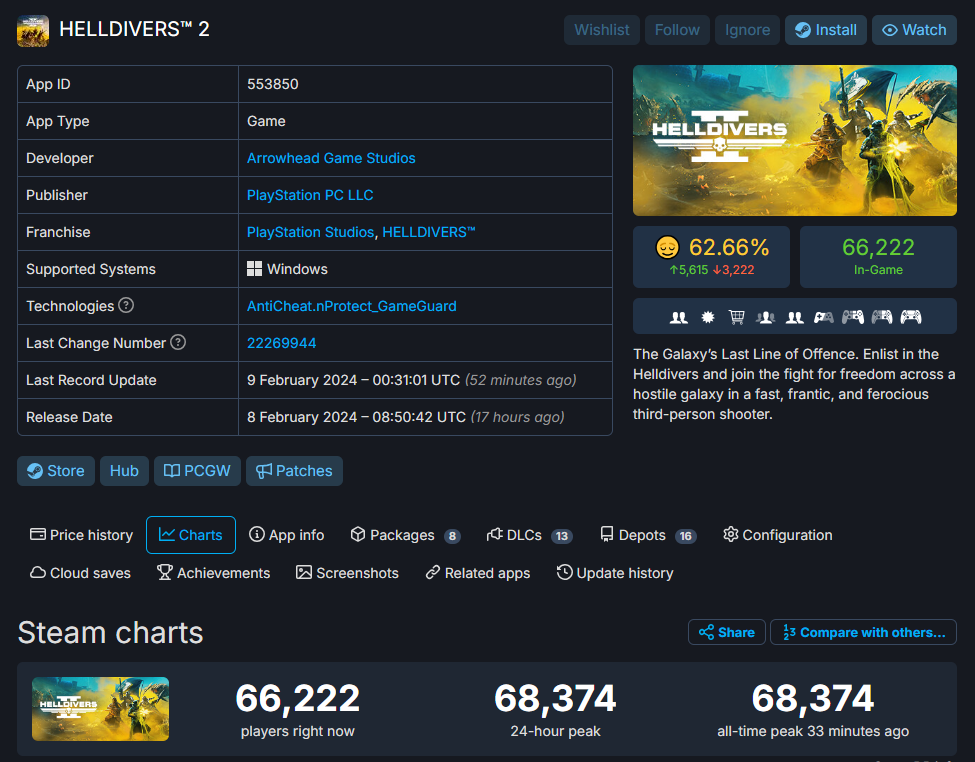
Task: Open the Screenshots tab
Action: (x=347, y=573)
